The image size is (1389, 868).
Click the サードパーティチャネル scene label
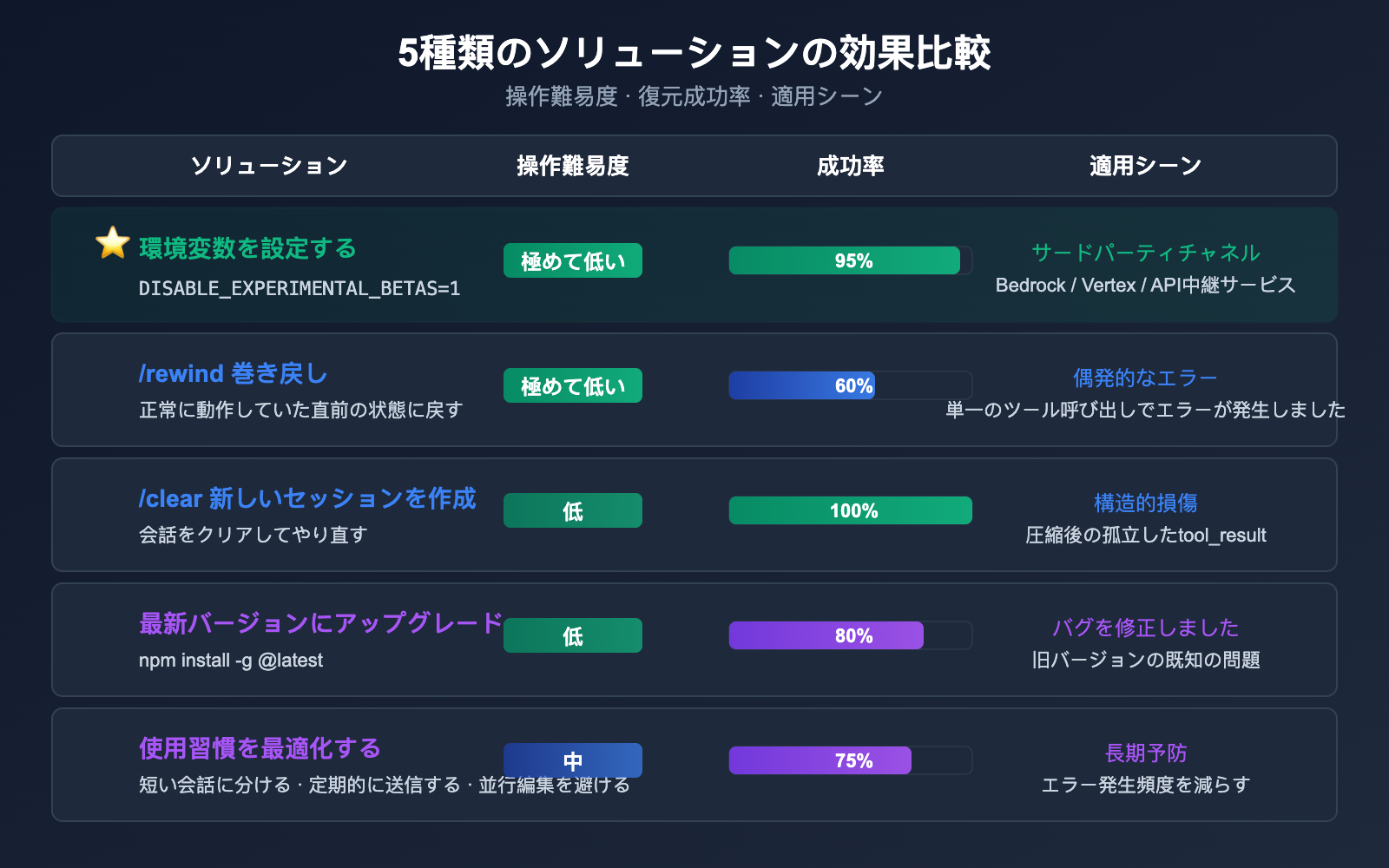[1146, 253]
